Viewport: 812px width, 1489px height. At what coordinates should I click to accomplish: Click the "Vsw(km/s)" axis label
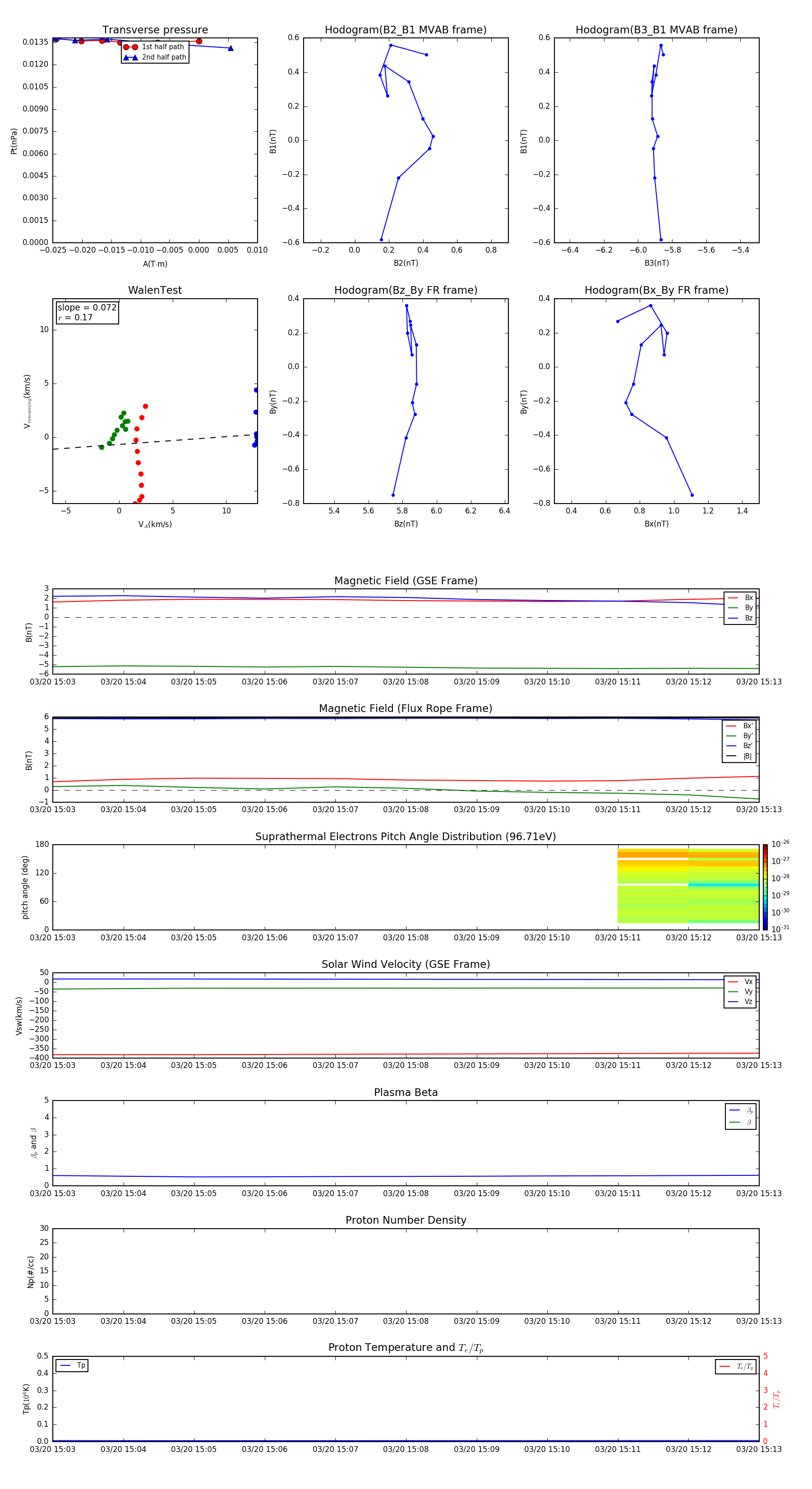point(19,1016)
